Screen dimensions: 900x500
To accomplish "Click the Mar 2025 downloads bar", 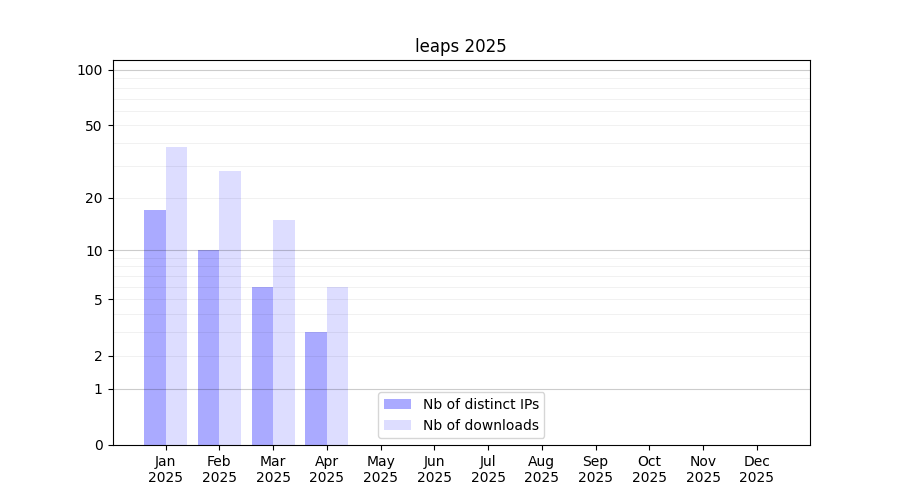I will click(284, 332).
